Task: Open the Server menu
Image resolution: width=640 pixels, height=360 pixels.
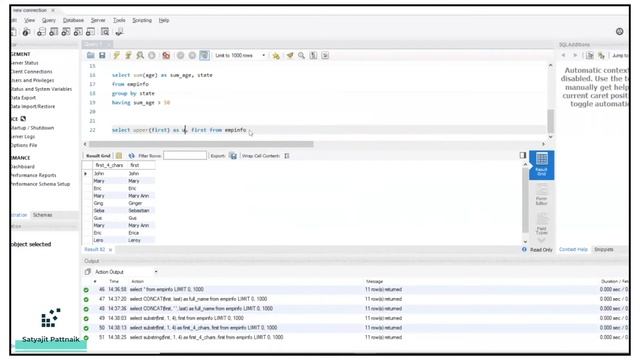Action: point(98,20)
